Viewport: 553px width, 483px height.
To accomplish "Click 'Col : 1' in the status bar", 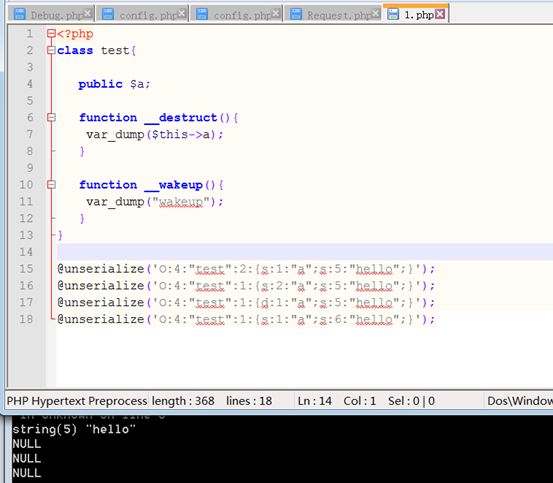I will coord(360,401).
